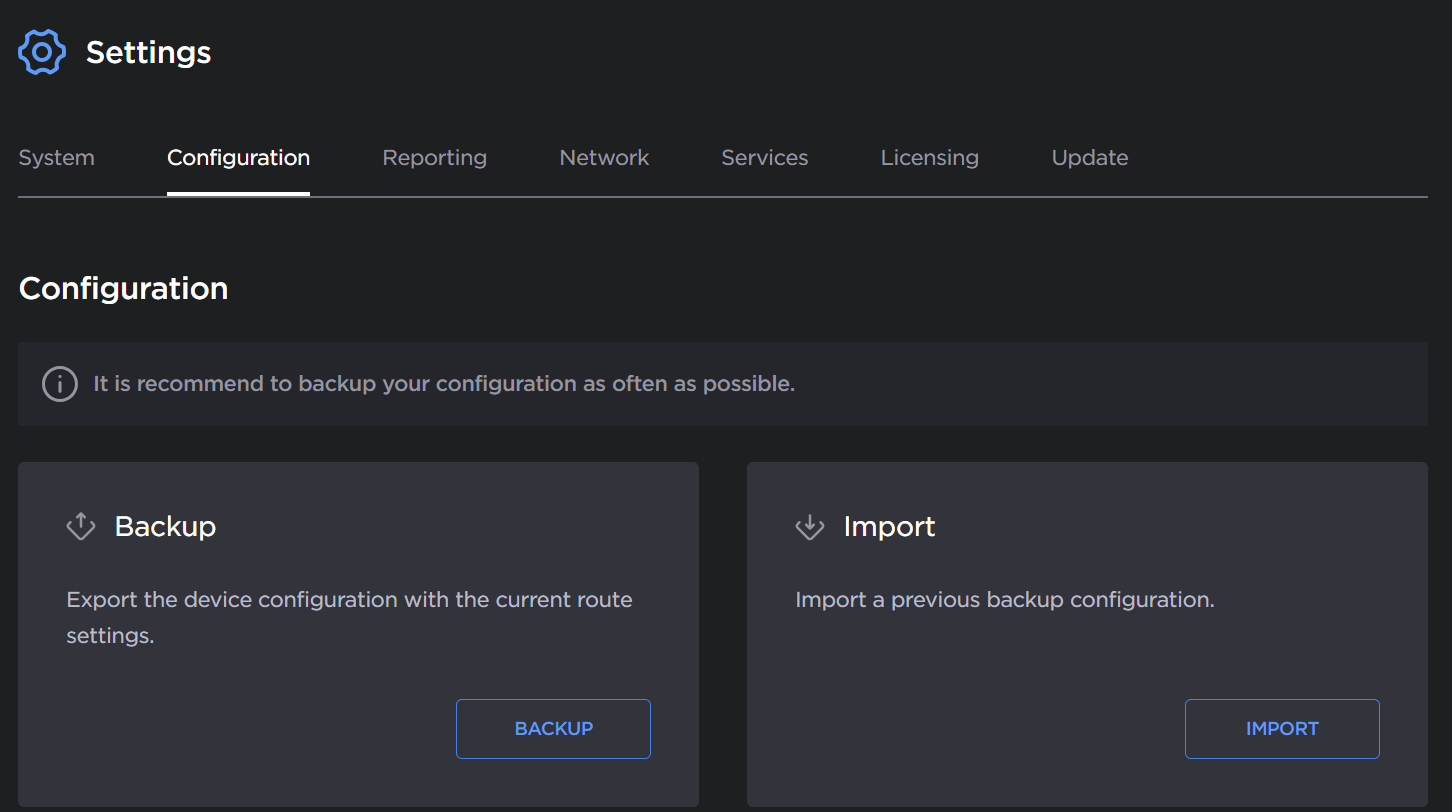Image resolution: width=1452 pixels, height=812 pixels.
Task: Click the Backup upload arrow icon
Action: (x=80, y=526)
